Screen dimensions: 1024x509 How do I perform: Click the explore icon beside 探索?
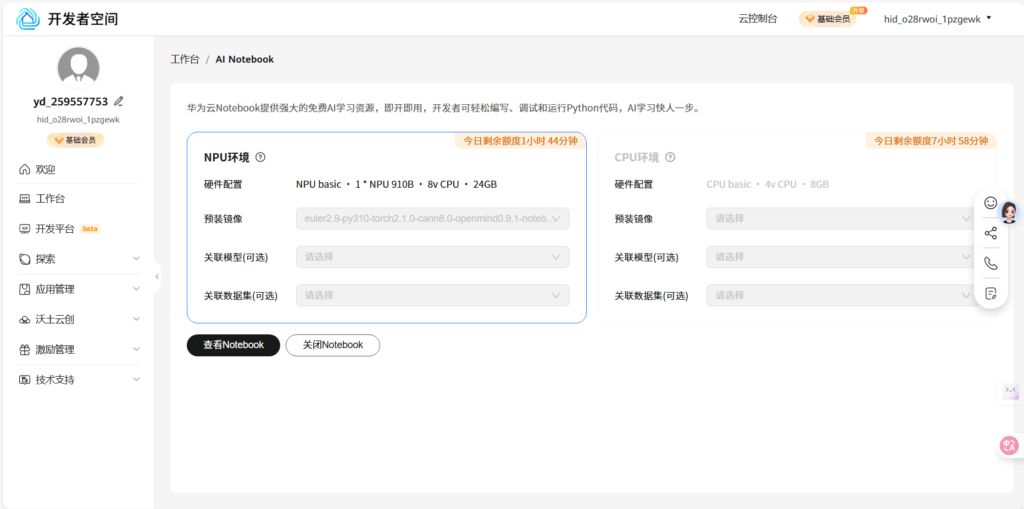click(x=25, y=259)
